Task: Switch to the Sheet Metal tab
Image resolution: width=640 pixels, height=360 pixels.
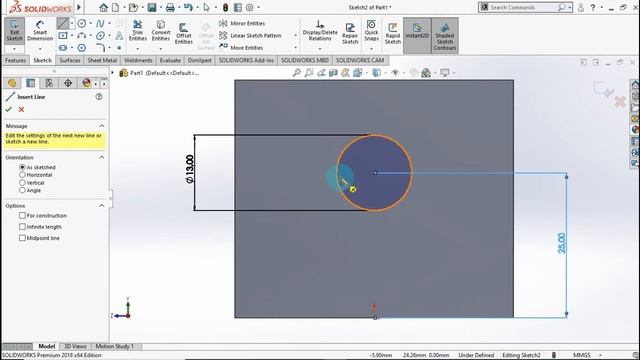Action: 102,60
